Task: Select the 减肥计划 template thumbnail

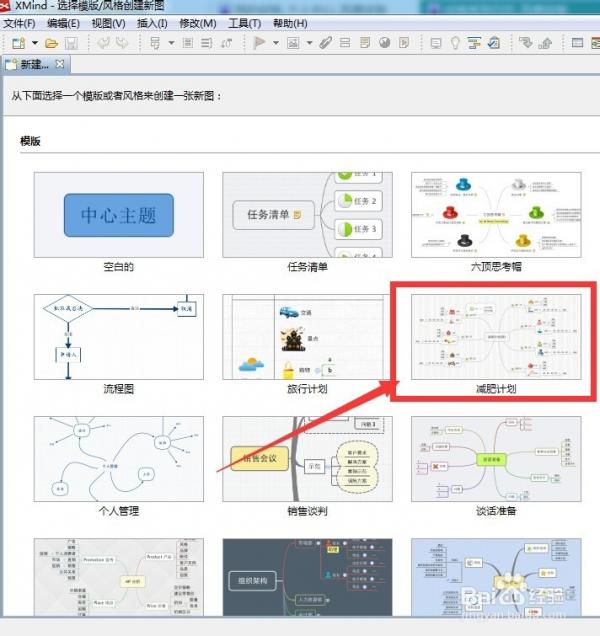Action: (x=496, y=337)
